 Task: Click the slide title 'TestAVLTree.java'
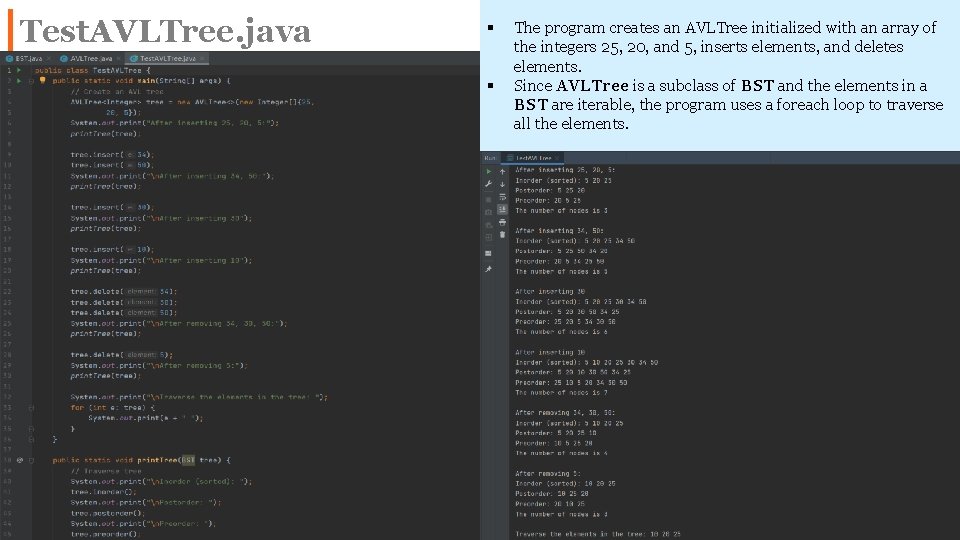(x=165, y=31)
